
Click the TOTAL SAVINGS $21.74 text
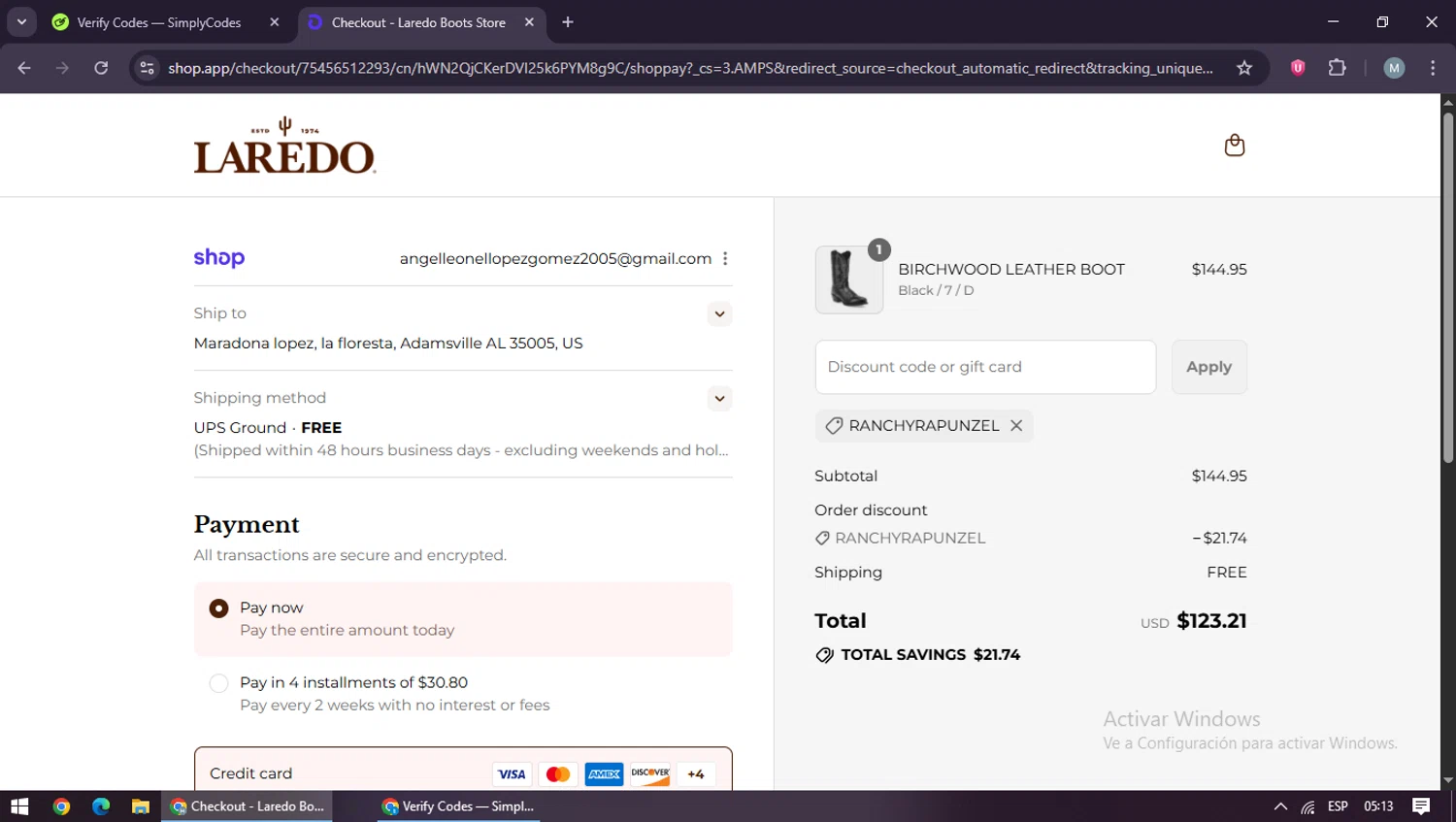(x=930, y=655)
